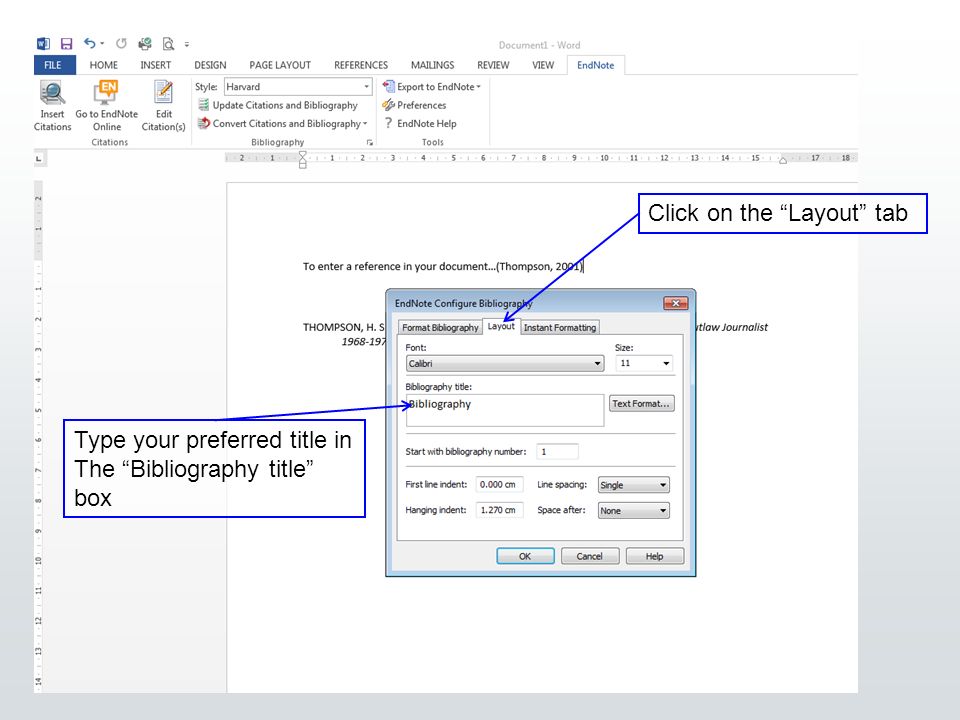Screen dimensions: 960x720
Task: Click the Insert Citations magnifier icon
Action: [x=53, y=93]
